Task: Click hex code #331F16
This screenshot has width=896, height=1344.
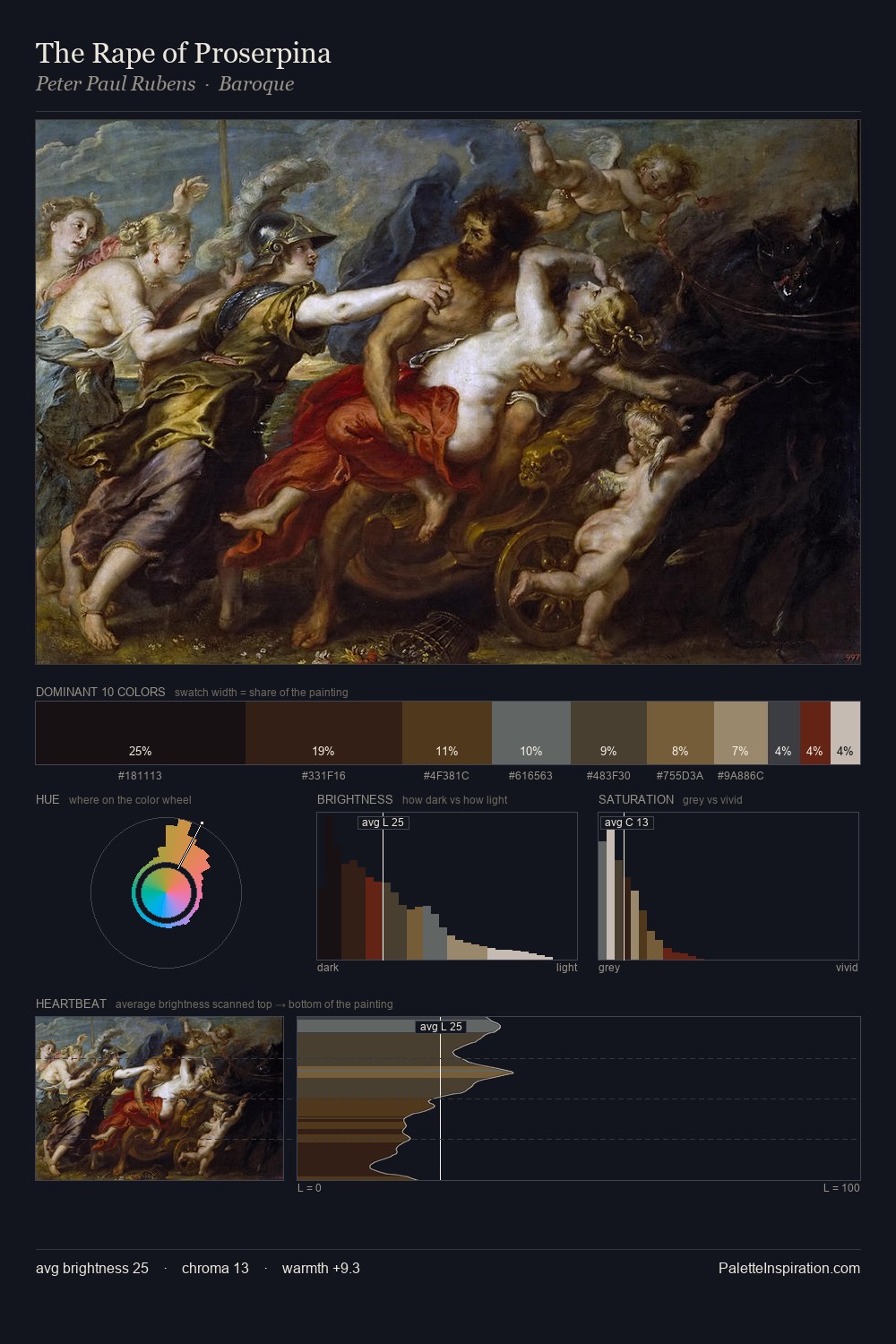Action: pyautogui.click(x=323, y=776)
